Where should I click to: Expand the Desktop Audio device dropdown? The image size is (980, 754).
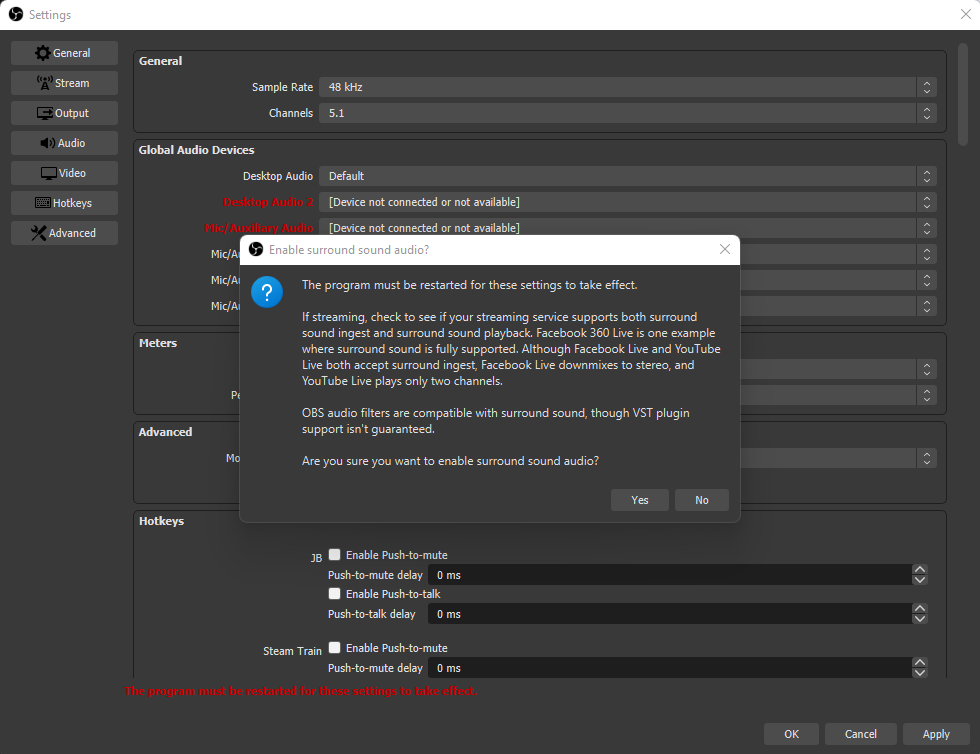pos(627,176)
